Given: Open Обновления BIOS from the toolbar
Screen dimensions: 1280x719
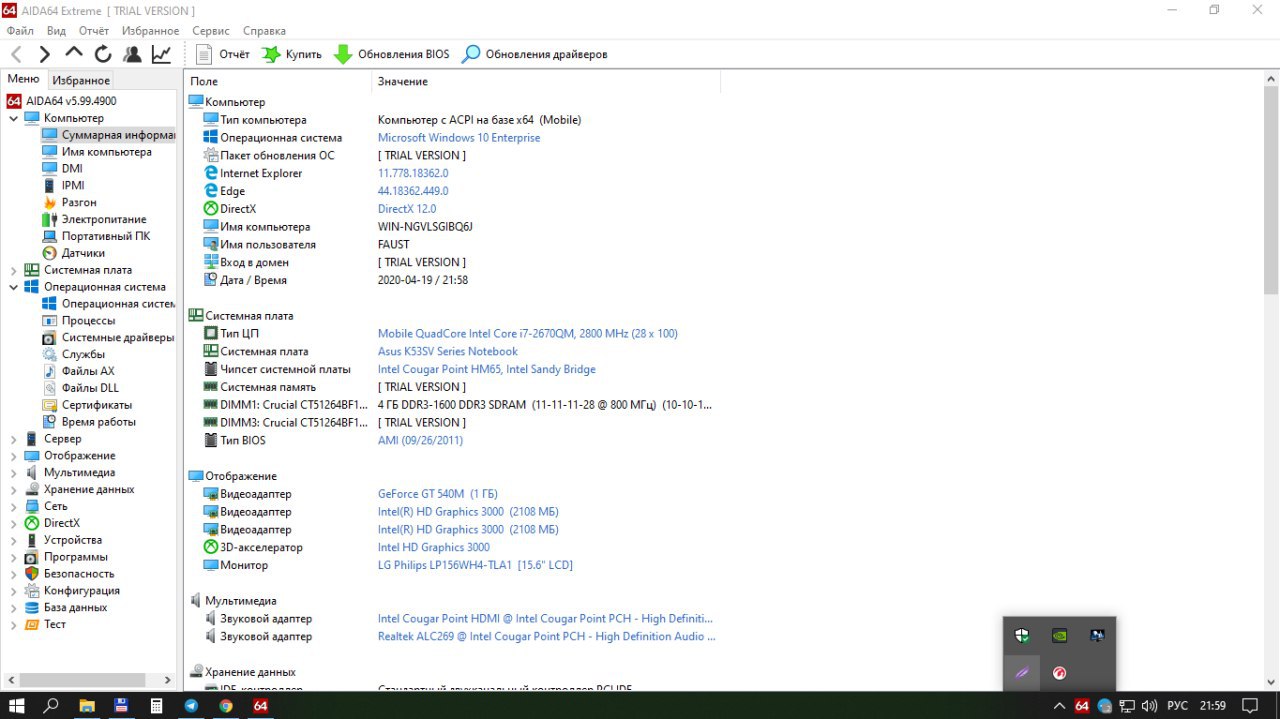Looking at the screenshot, I should point(392,54).
